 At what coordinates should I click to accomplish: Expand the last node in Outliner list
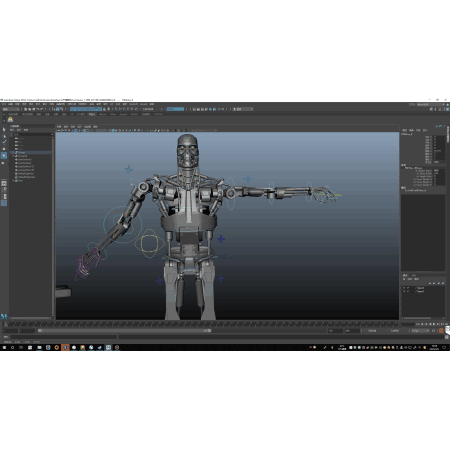pos(13,180)
